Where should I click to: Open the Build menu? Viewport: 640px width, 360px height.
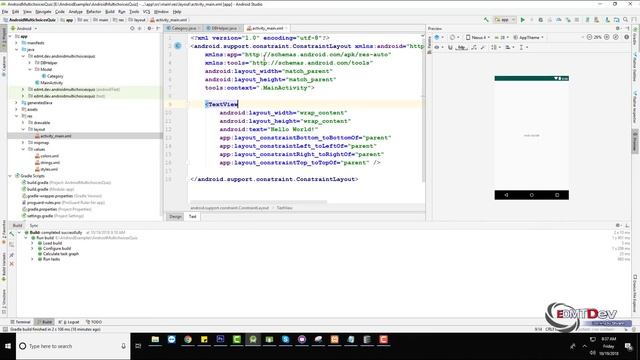click(x=110, y=12)
